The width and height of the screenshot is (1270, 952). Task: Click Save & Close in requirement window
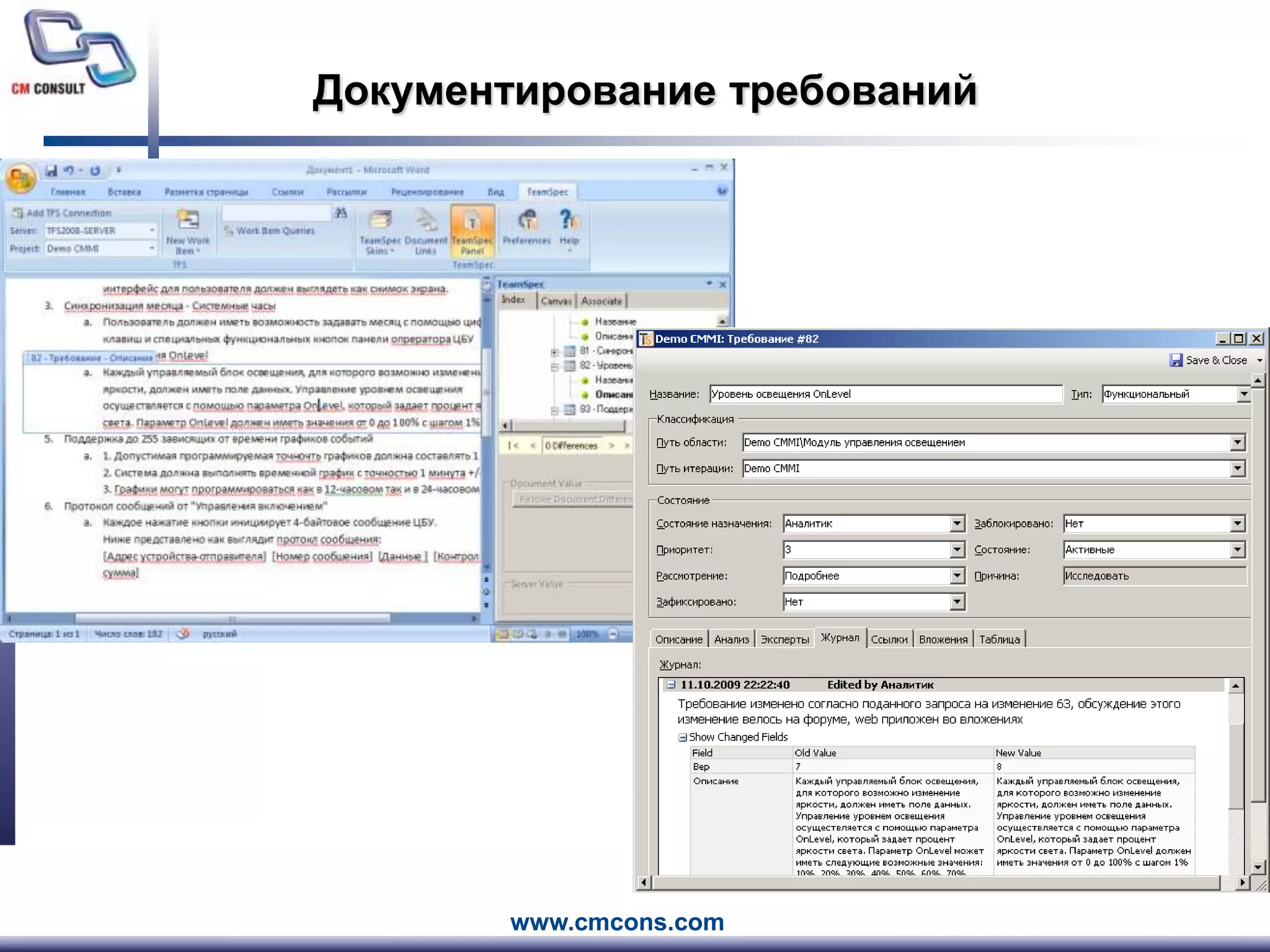click(1209, 360)
